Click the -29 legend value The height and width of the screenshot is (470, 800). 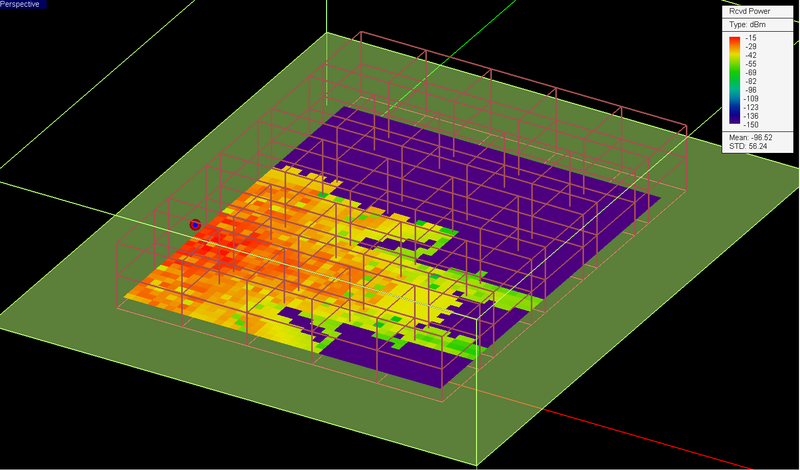click(x=751, y=46)
